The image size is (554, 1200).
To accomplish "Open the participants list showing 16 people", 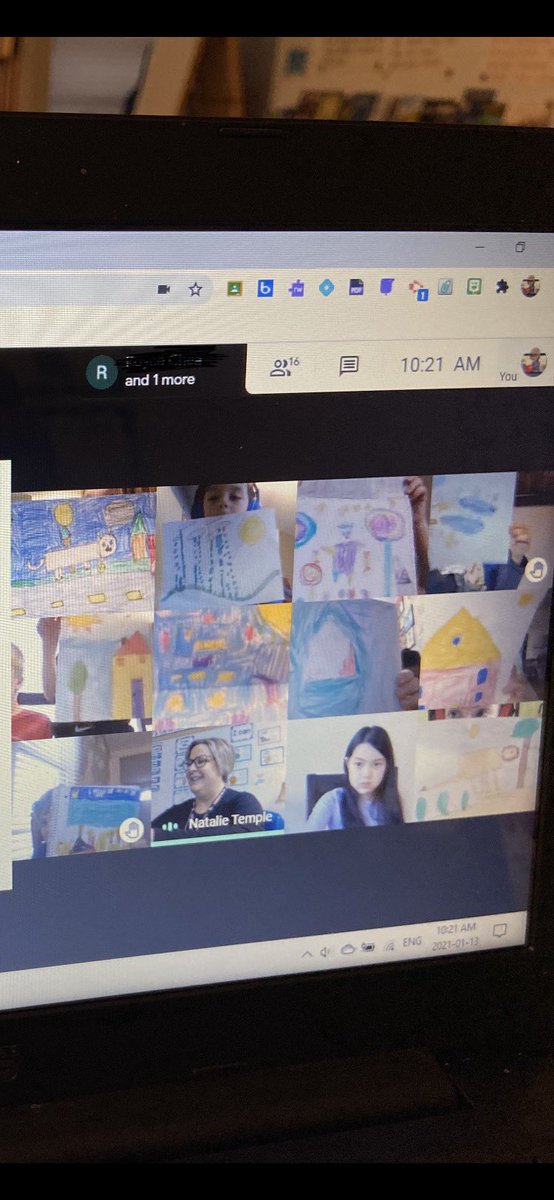I will click(x=284, y=367).
